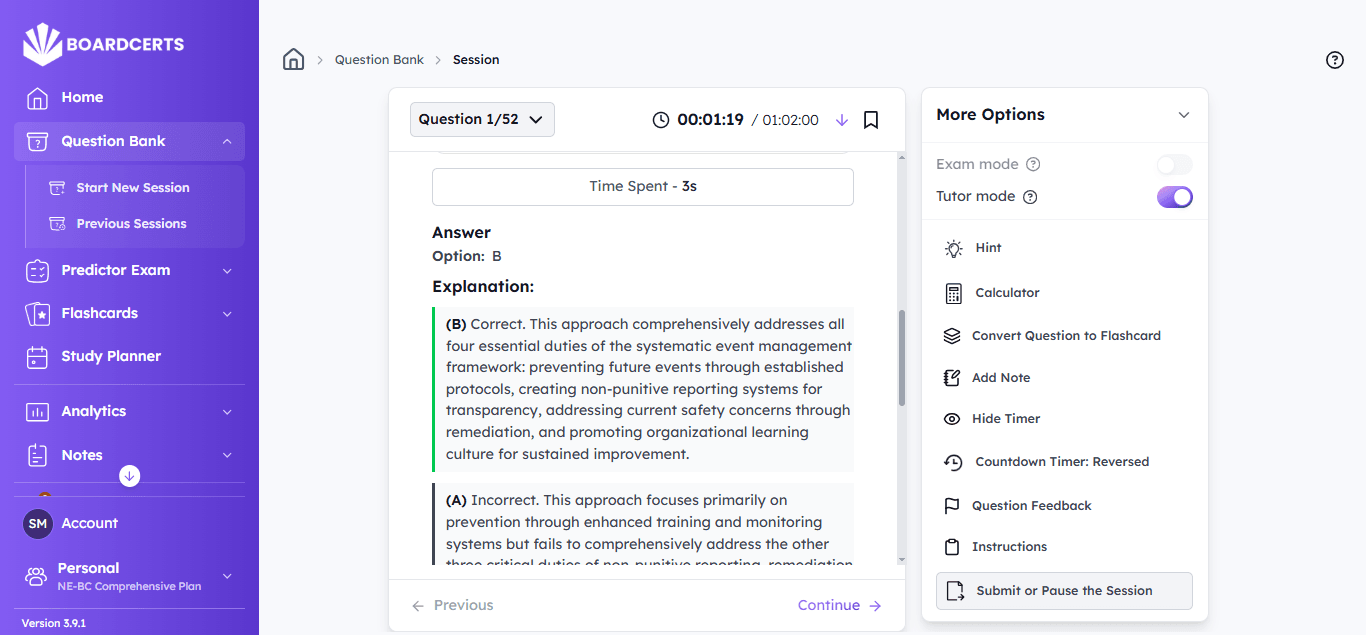The image size is (1366, 635).
Task: Turn off the Tutor mode switch
Action: (1174, 197)
